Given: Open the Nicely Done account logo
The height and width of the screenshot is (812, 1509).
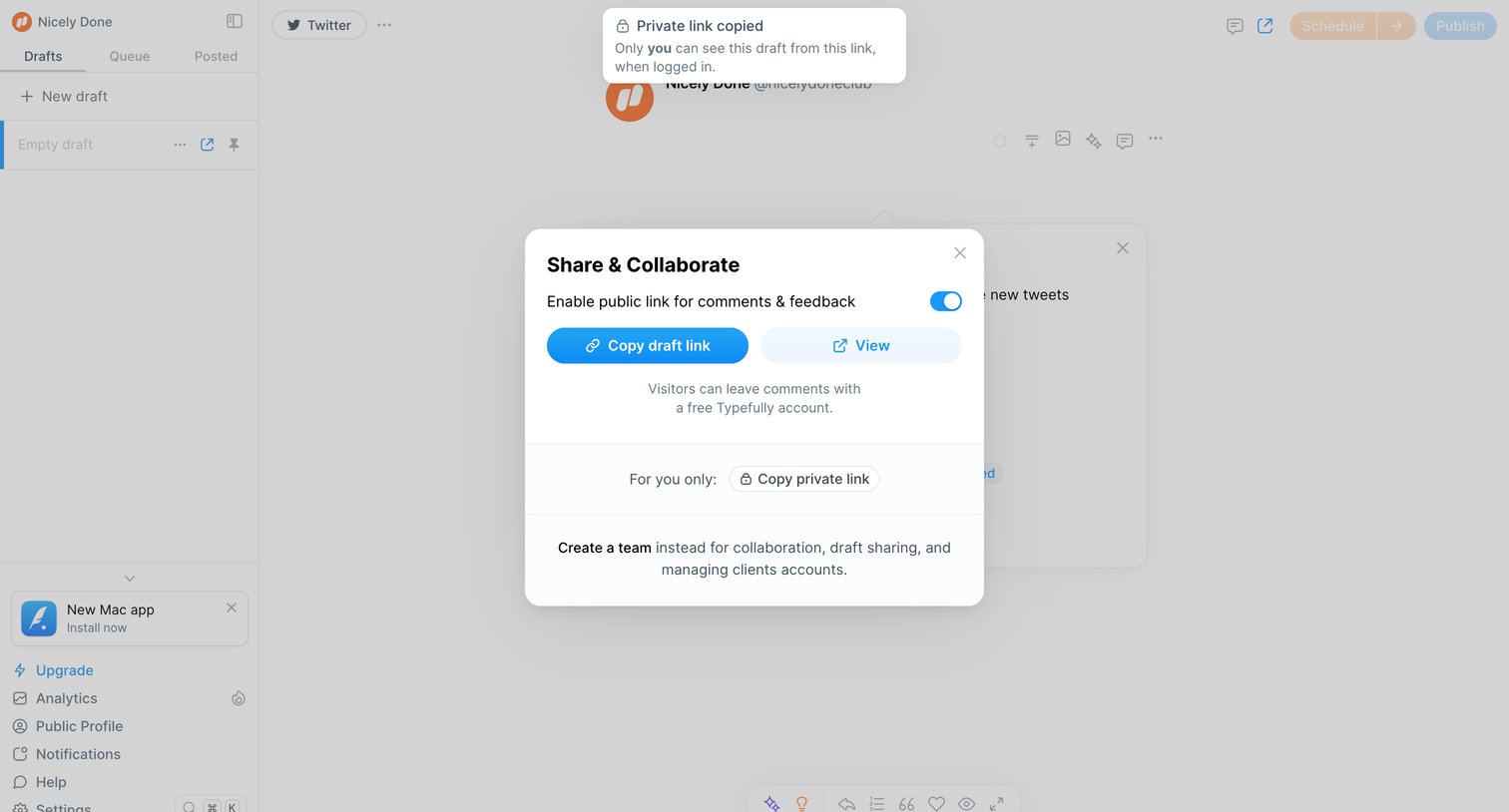Looking at the screenshot, I should coord(22,22).
